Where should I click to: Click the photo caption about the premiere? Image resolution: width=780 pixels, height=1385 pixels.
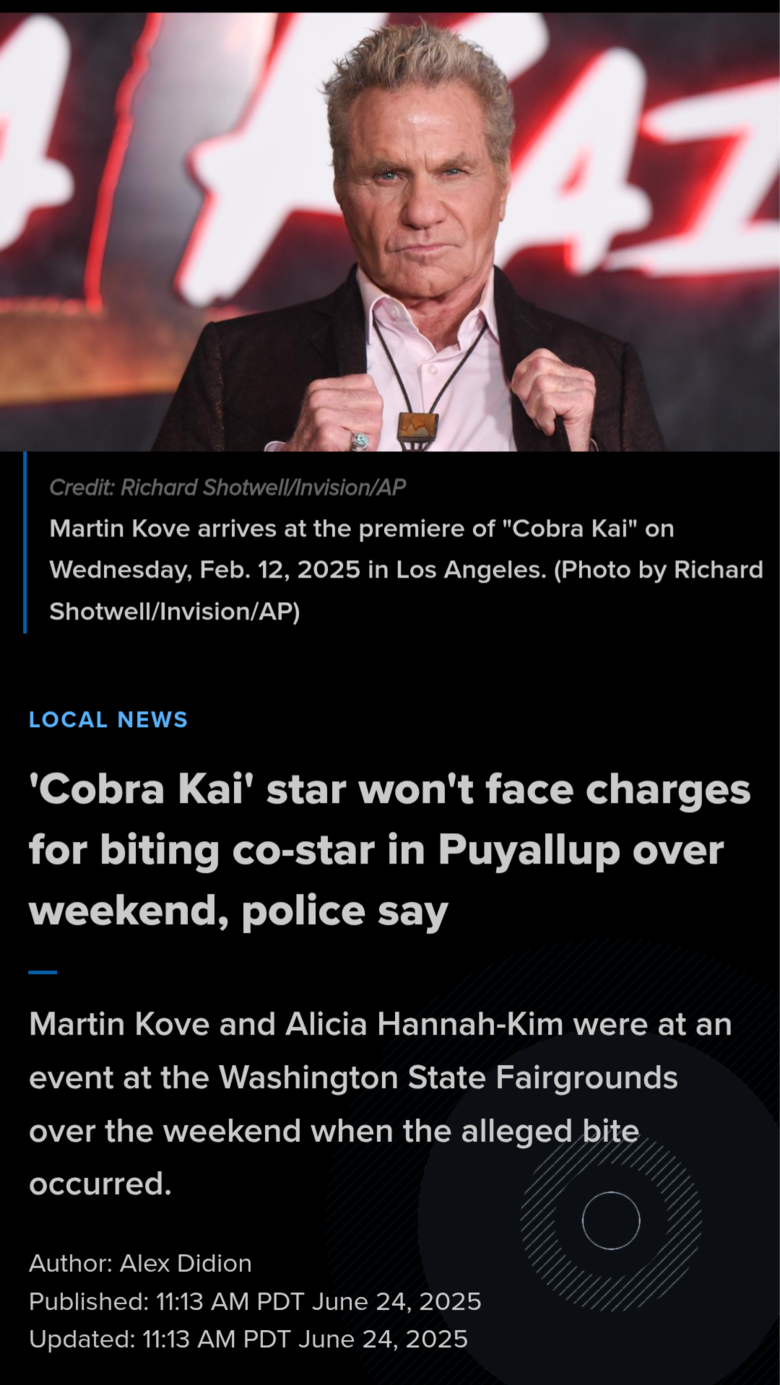pos(406,570)
